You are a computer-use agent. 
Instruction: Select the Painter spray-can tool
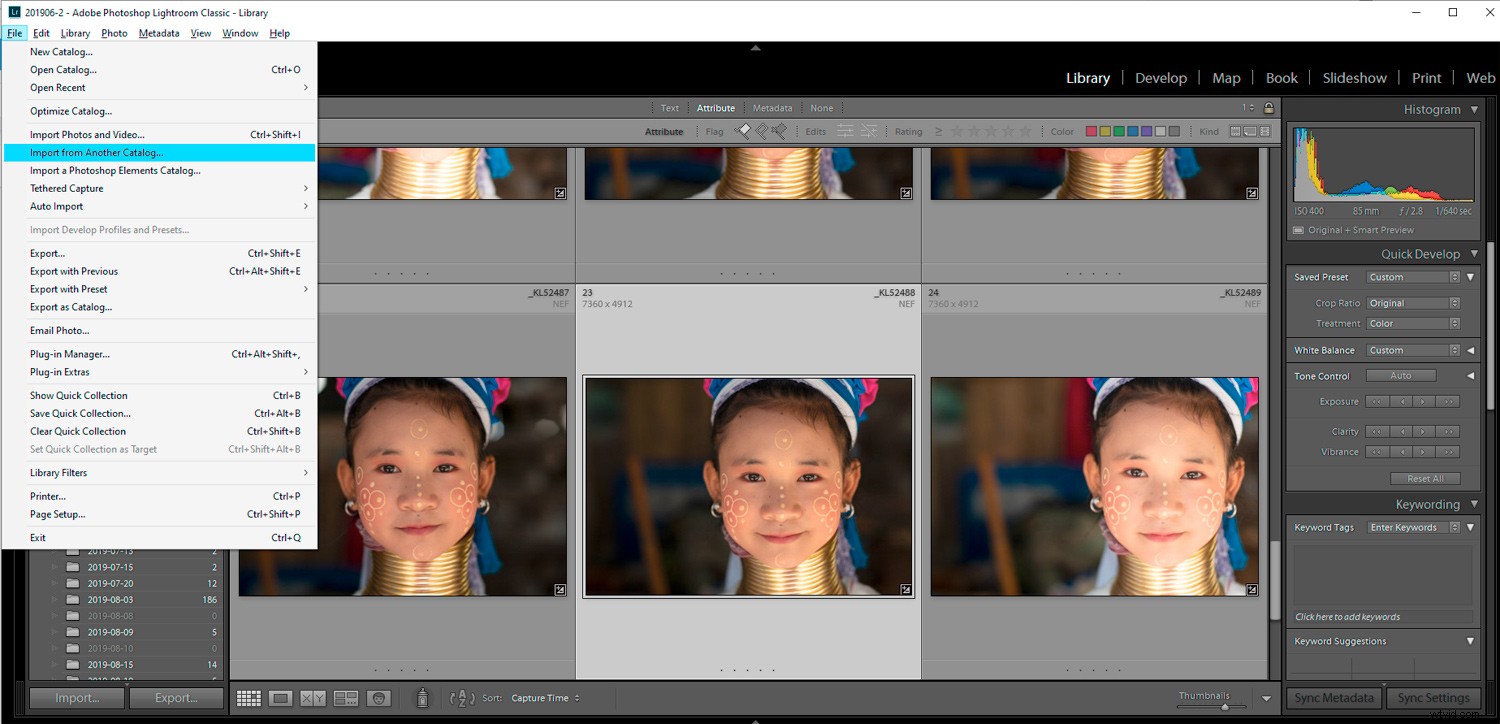point(422,697)
